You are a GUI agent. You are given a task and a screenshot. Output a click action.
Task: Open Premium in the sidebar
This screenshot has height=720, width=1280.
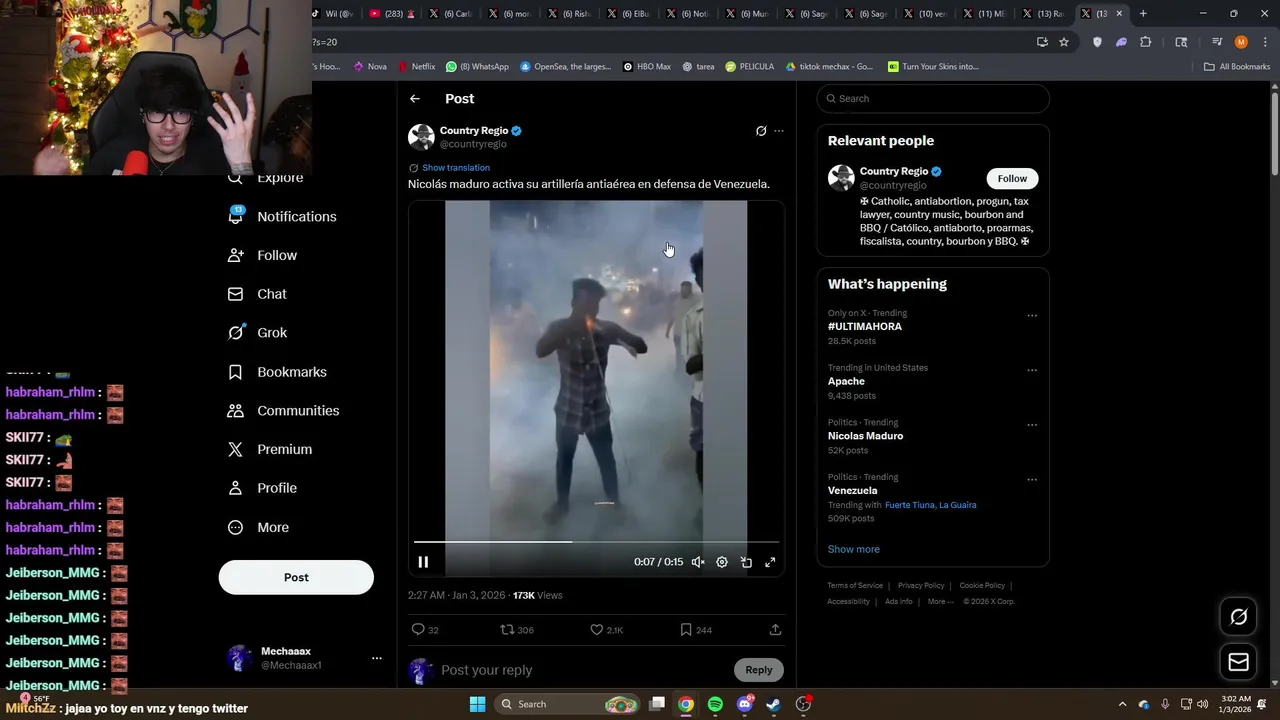click(x=270, y=450)
